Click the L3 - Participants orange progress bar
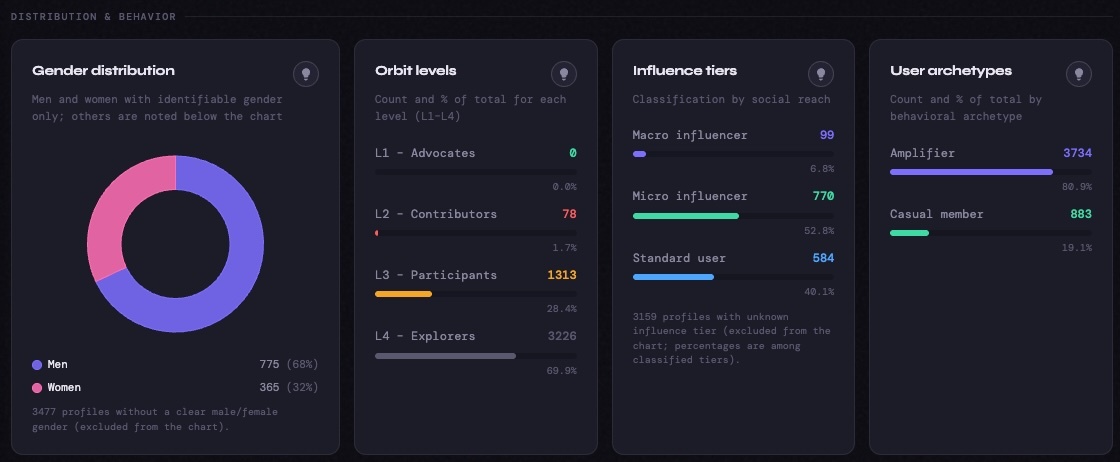Viewport: 1120px width, 462px height. [403, 294]
